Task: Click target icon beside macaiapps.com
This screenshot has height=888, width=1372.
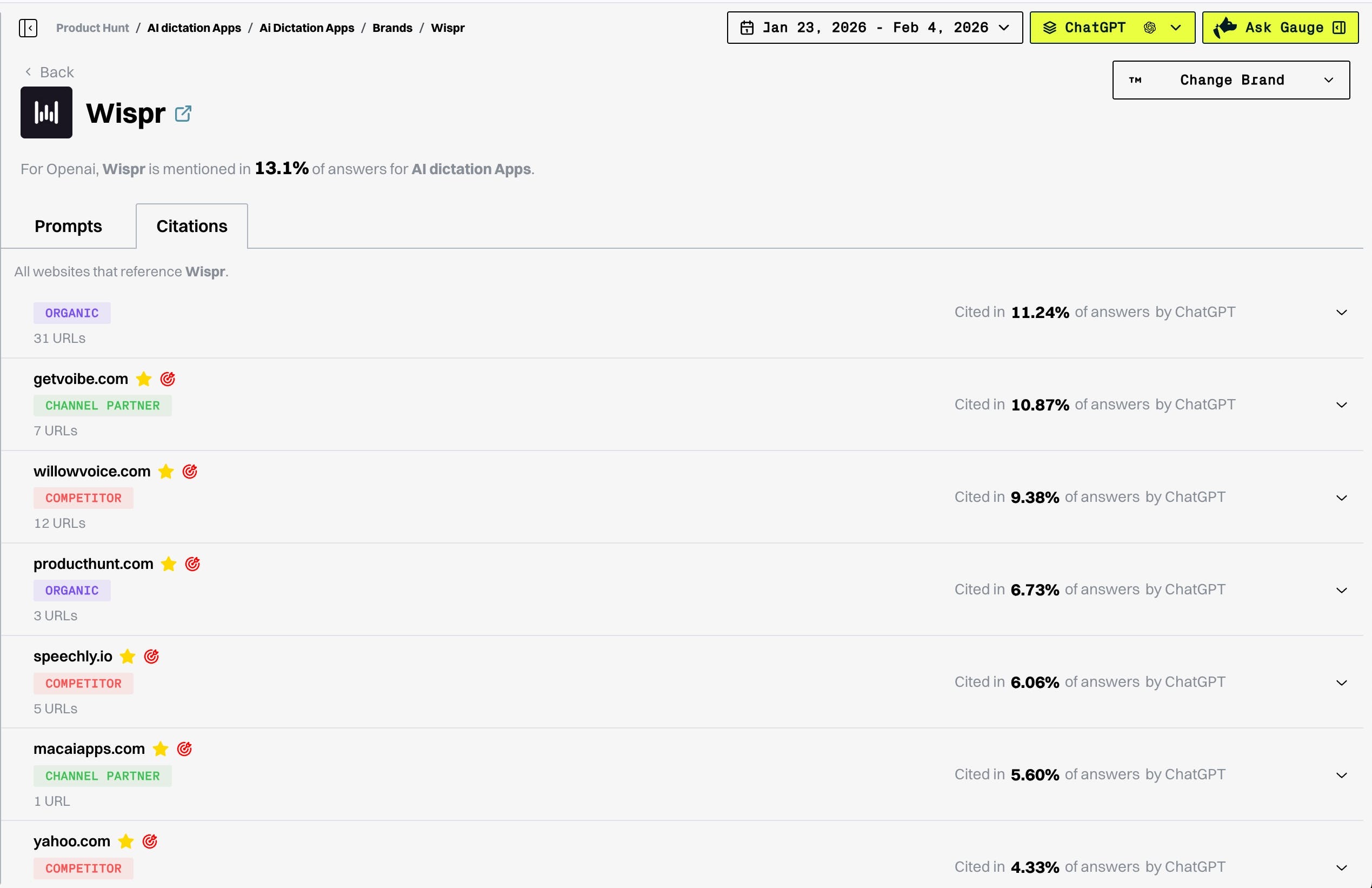Action: 184,749
